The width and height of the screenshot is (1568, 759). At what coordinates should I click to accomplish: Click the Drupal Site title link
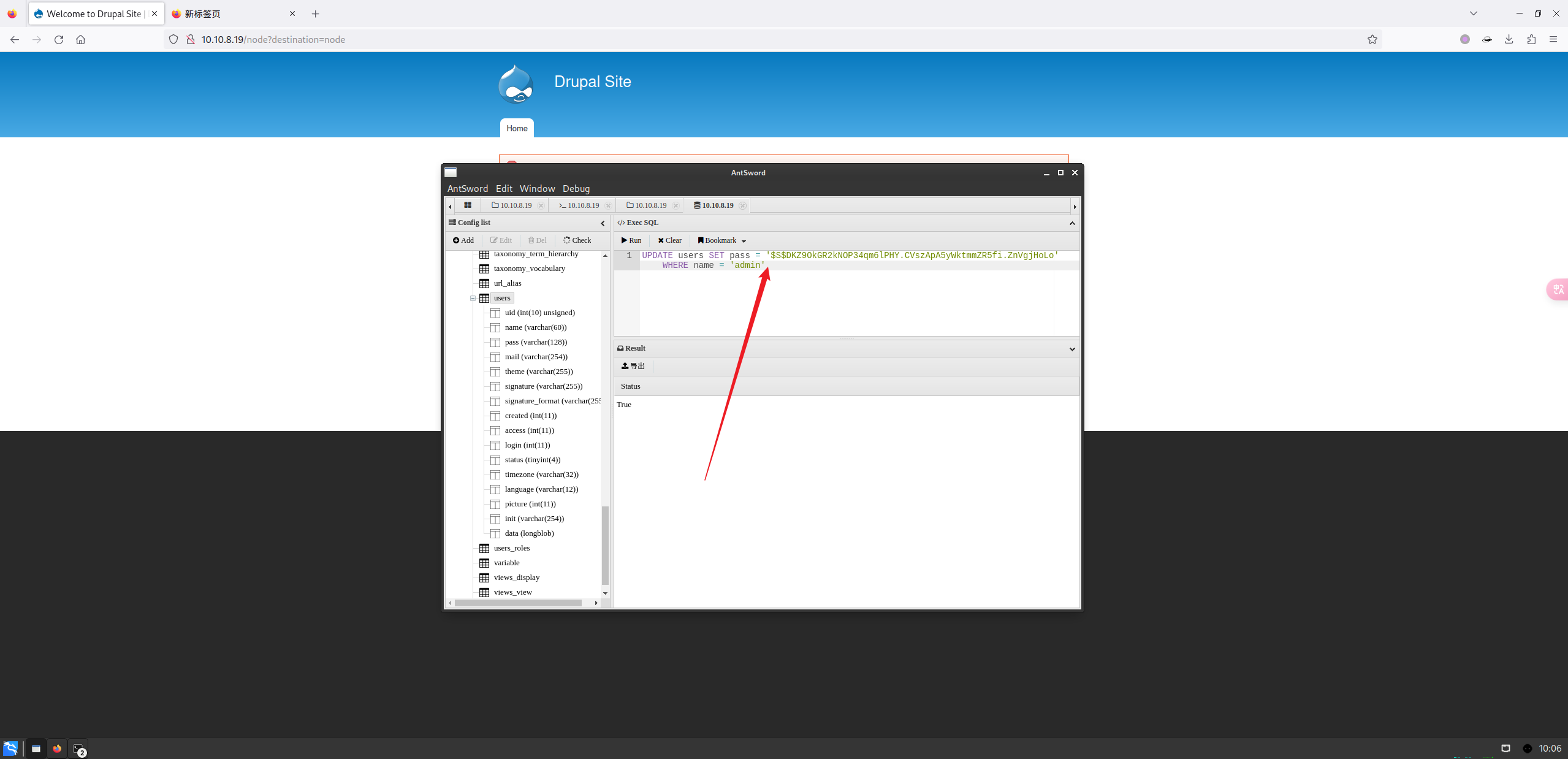tap(592, 82)
